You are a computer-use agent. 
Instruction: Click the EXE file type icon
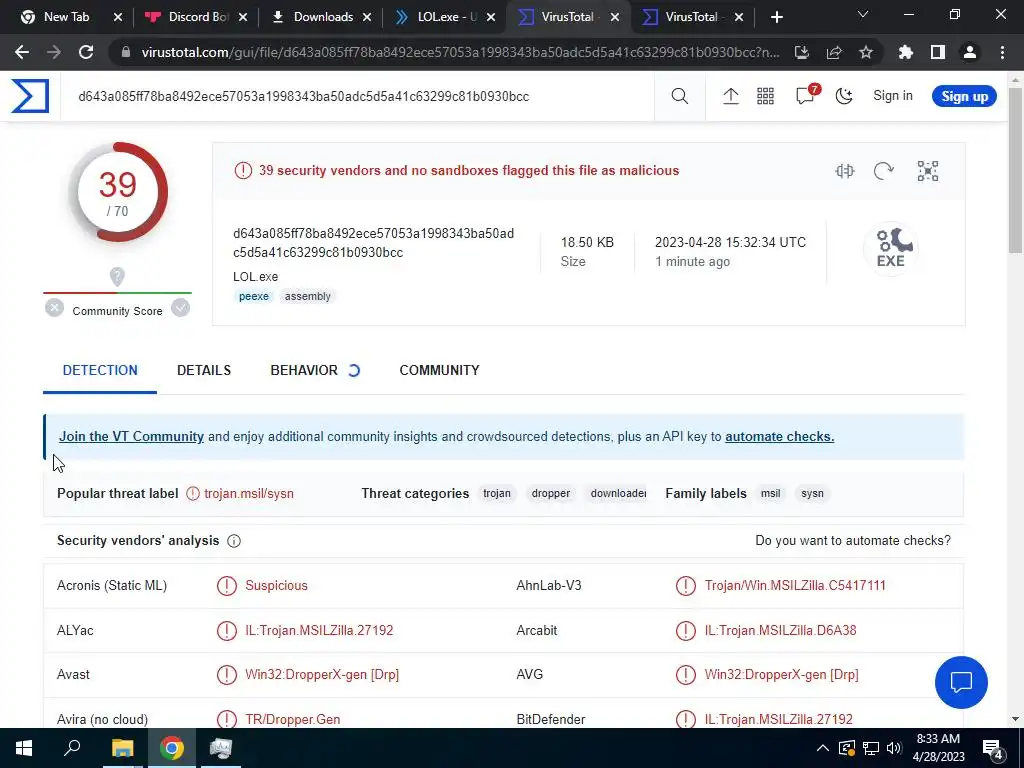coord(891,248)
